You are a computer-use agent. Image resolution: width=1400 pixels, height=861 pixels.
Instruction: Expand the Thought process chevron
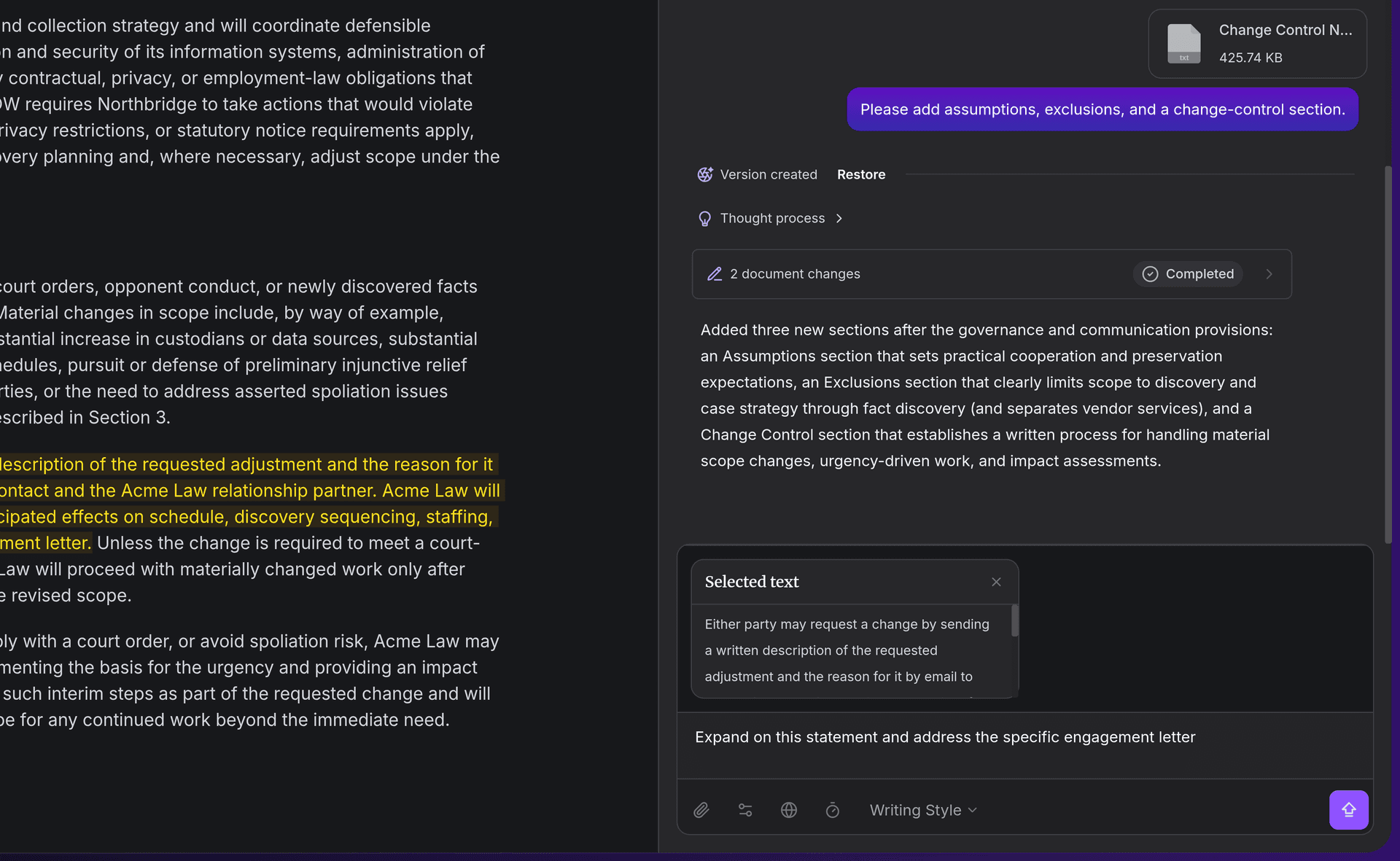point(839,219)
